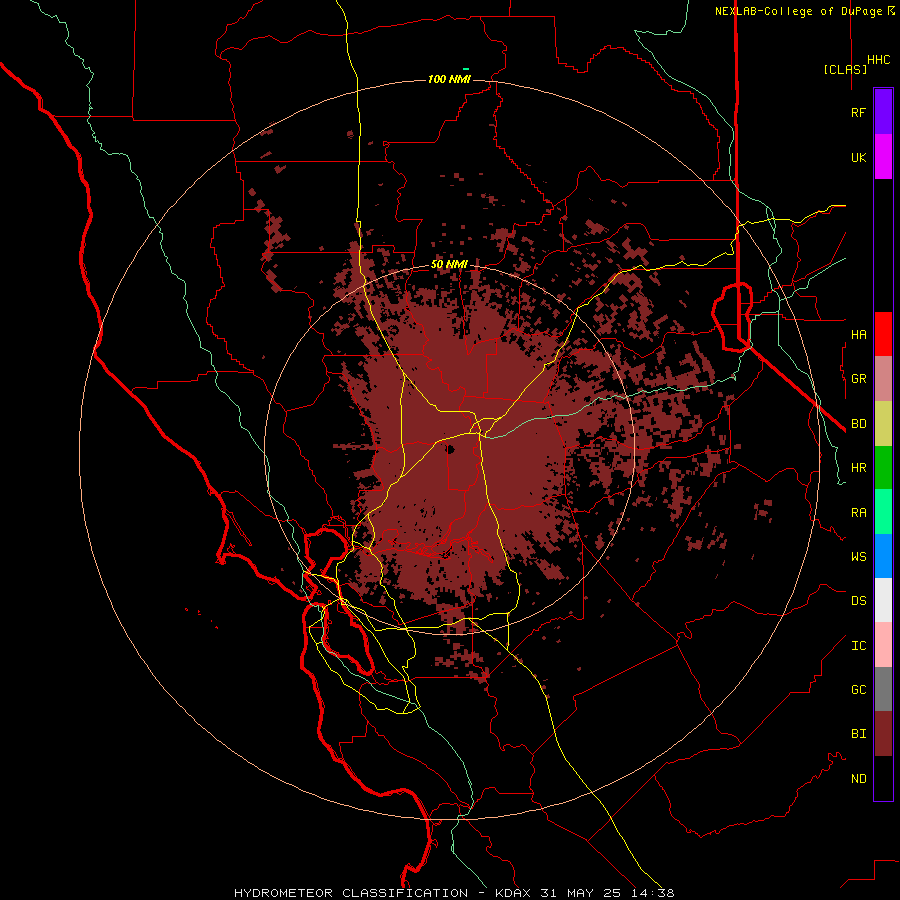The height and width of the screenshot is (900, 900).
Task: Click the HR green legend color block
Action: click(883, 468)
